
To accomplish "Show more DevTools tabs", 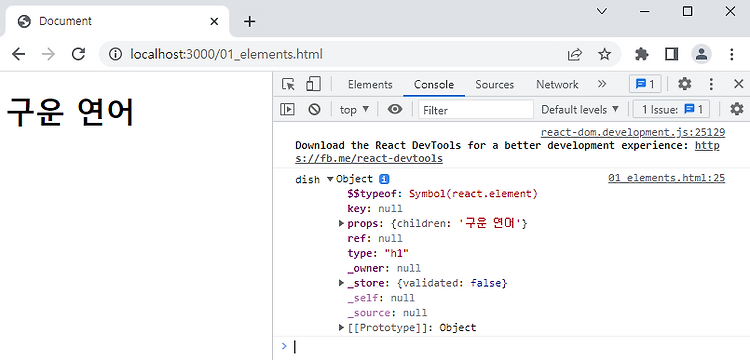I will (x=602, y=84).
